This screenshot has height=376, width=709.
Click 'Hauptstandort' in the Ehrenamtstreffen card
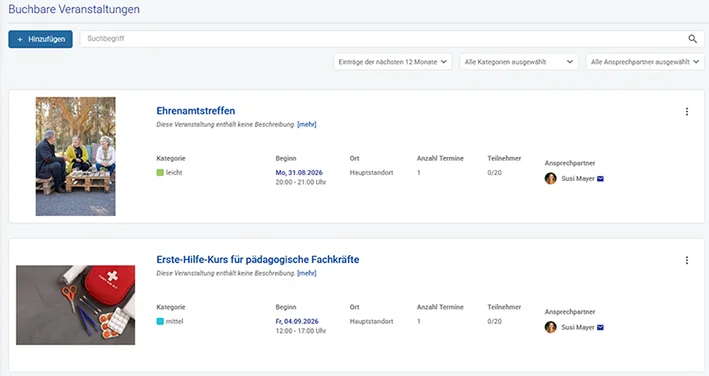click(371, 173)
